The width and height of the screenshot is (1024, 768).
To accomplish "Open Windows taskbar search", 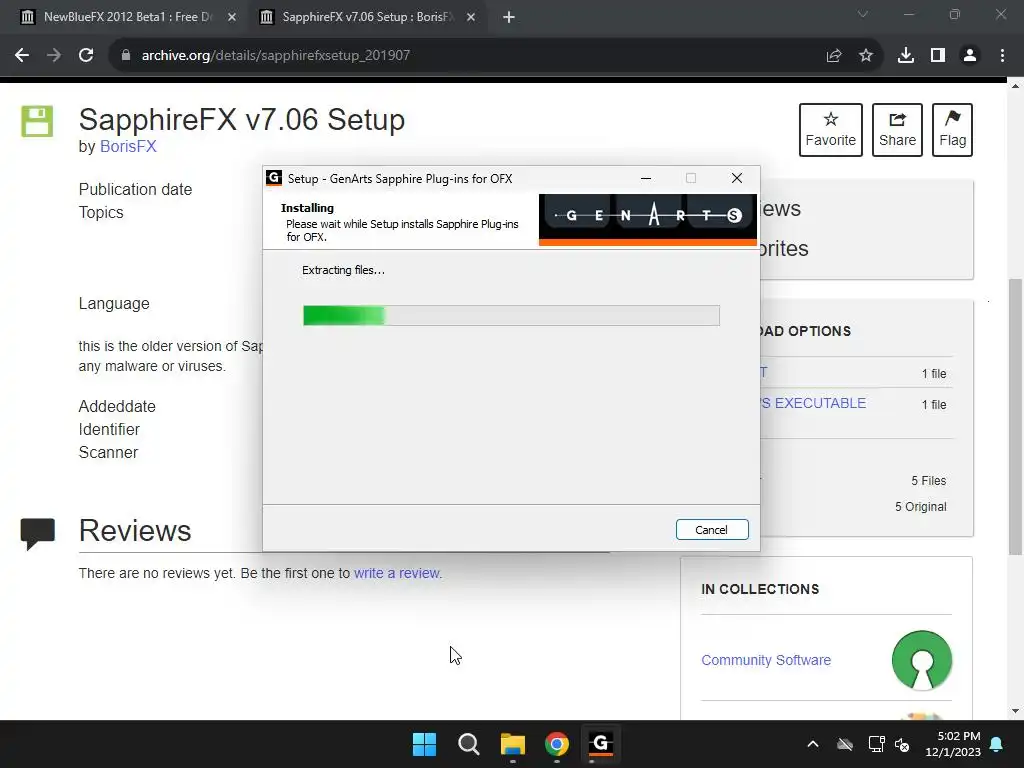I will point(468,744).
